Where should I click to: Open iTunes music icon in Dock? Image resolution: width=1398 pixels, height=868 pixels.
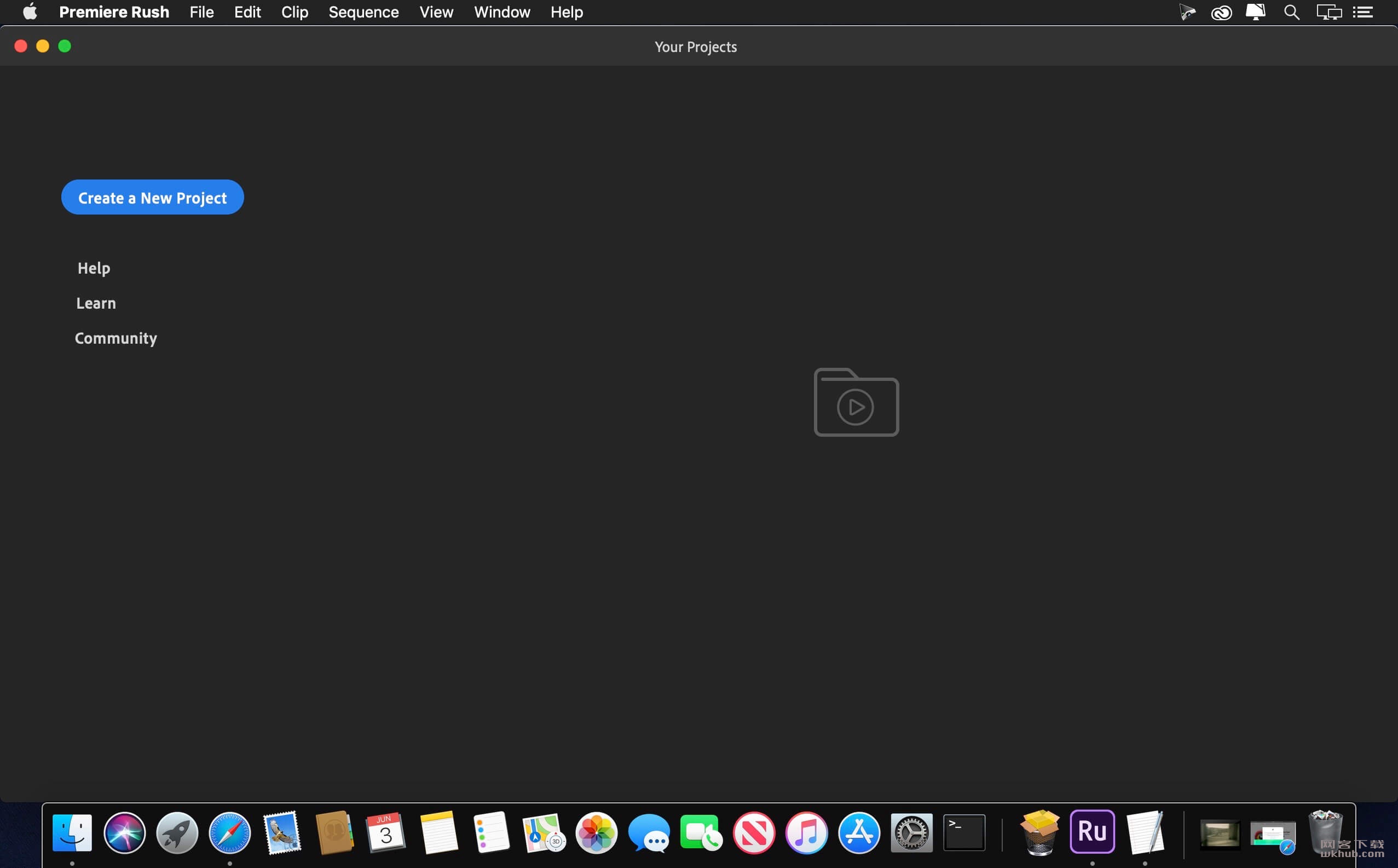click(x=807, y=832)
